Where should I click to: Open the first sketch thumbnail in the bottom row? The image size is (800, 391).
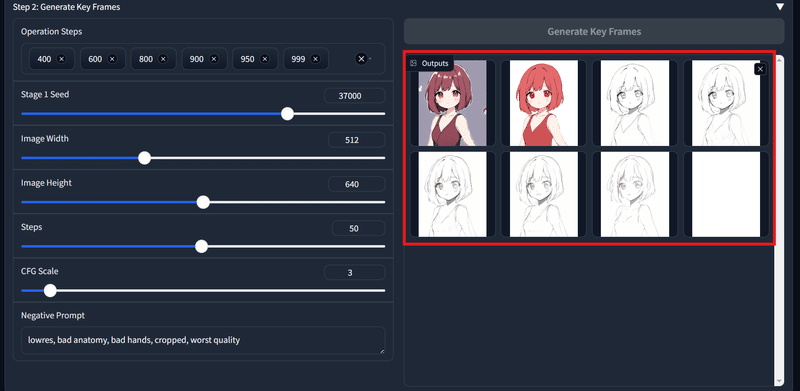(453, 194)
